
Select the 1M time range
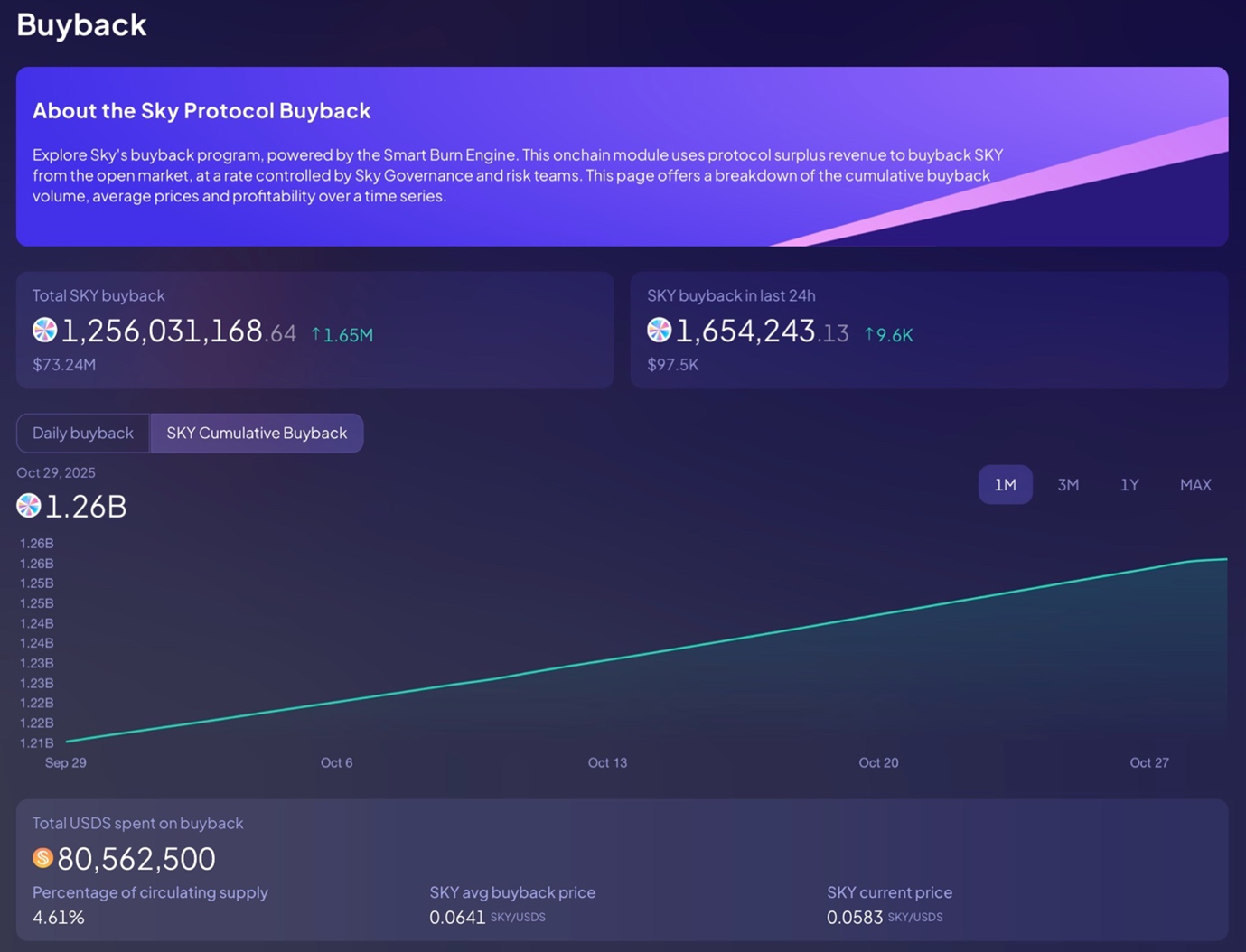[1005, 485]
